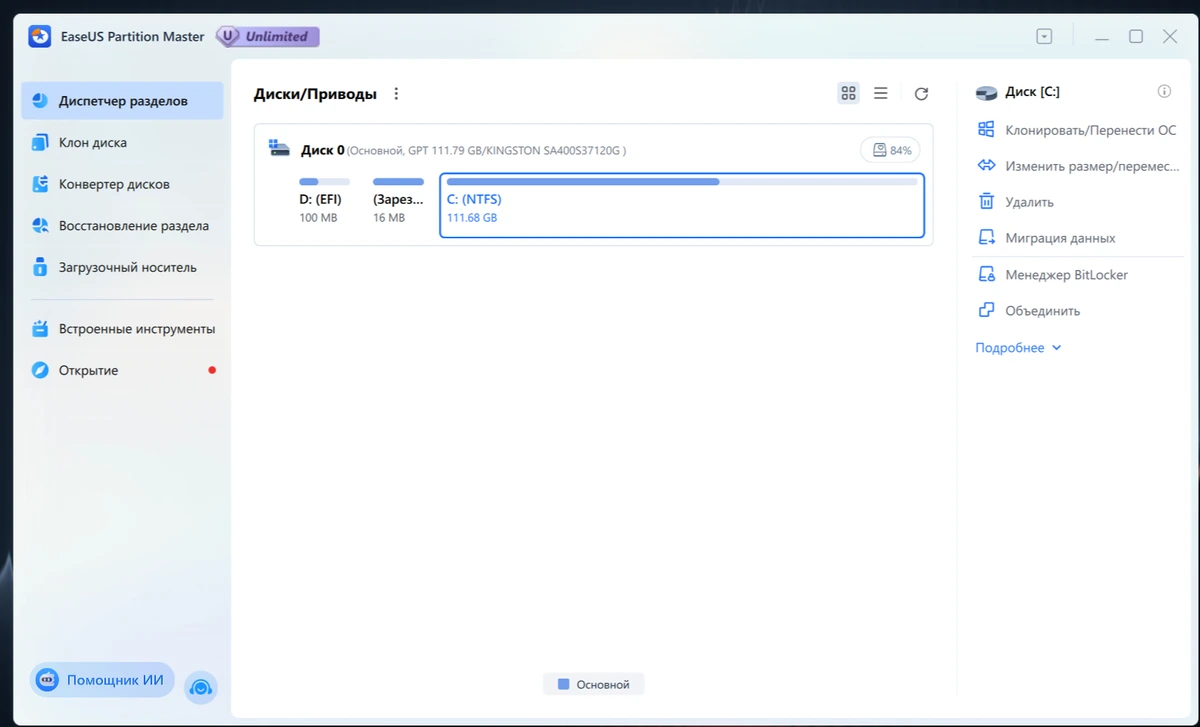This screenshot has height=727, width=1200.
Task: Open the support headset icon
Action: (x=201, y=687)
